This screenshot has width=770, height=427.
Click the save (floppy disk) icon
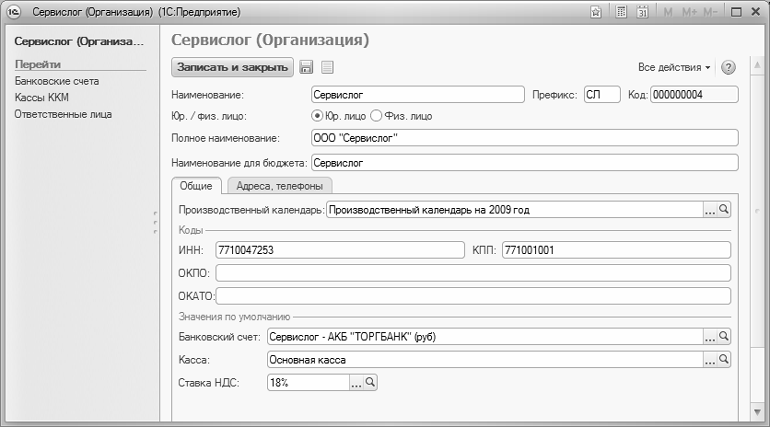click(x=306, y=67)
